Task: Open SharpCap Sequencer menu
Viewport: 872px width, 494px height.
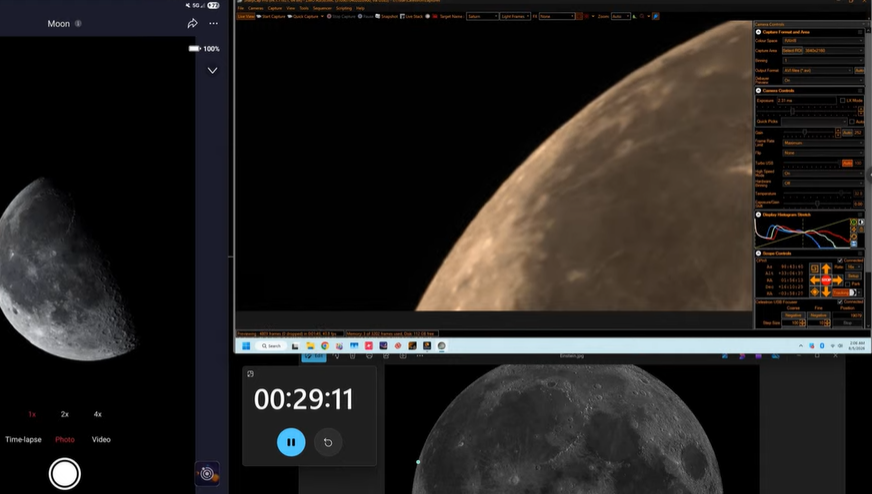Action: coord(322,8)
